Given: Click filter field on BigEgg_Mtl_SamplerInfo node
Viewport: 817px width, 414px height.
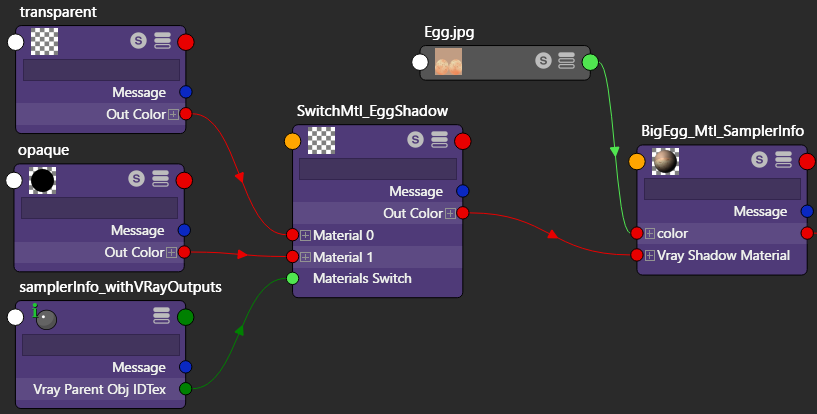Looking at the screenshot, I should pos(722,189).
